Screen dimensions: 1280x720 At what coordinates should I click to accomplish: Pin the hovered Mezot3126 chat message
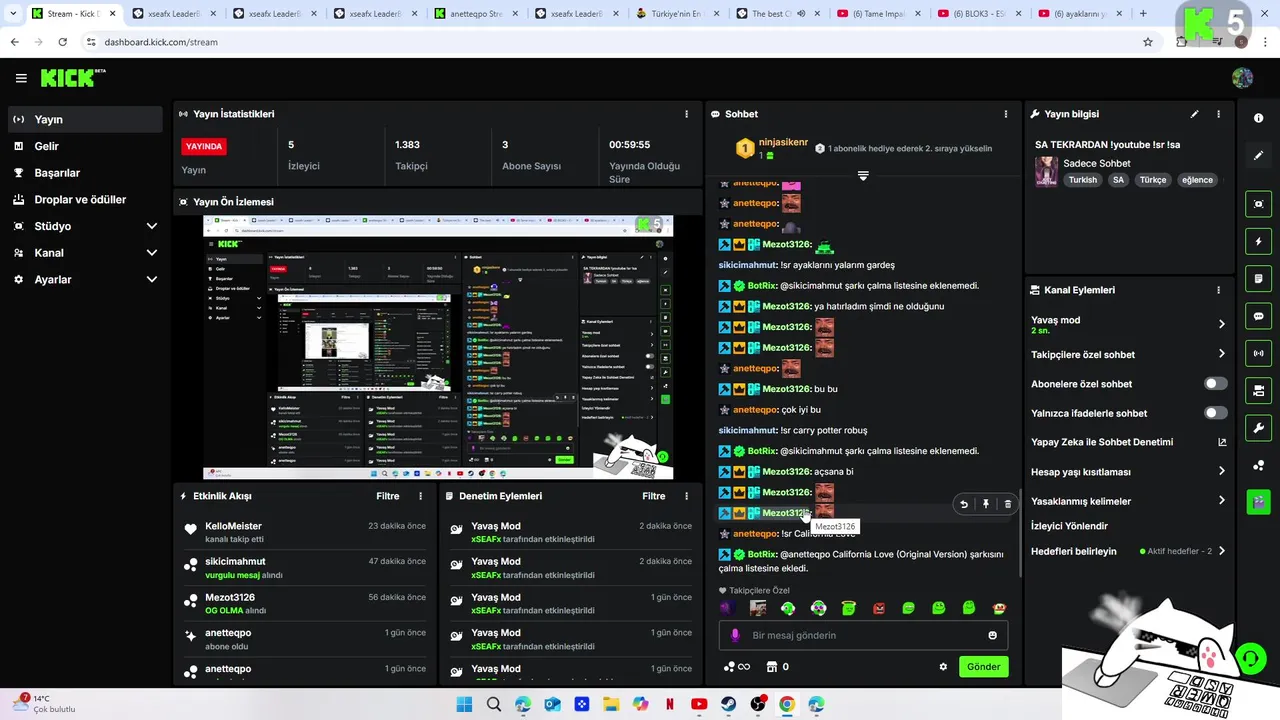pyautogui.click(x=986, y=505)
